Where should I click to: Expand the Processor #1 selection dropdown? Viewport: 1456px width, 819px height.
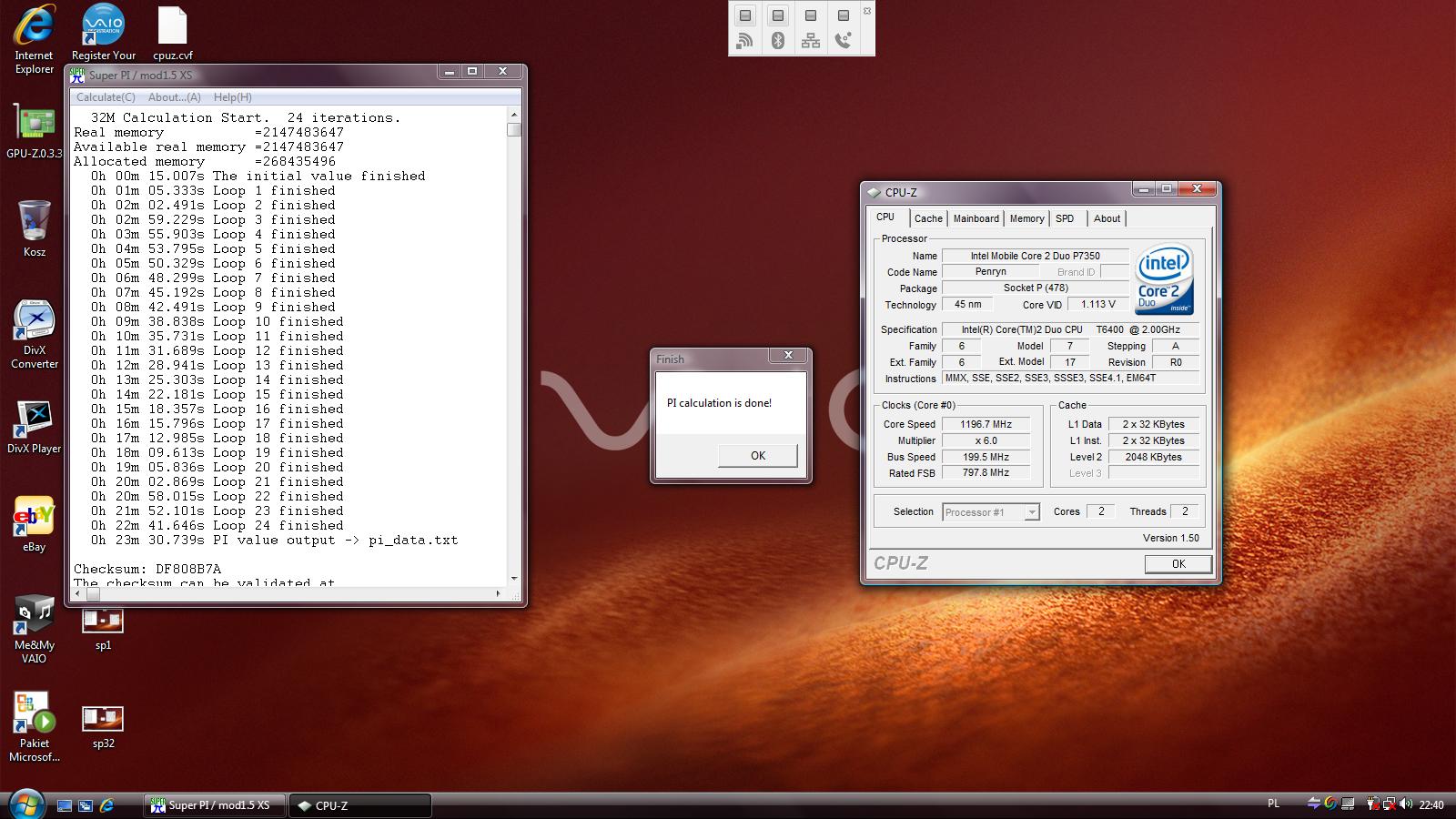[x=1032, y=512]
